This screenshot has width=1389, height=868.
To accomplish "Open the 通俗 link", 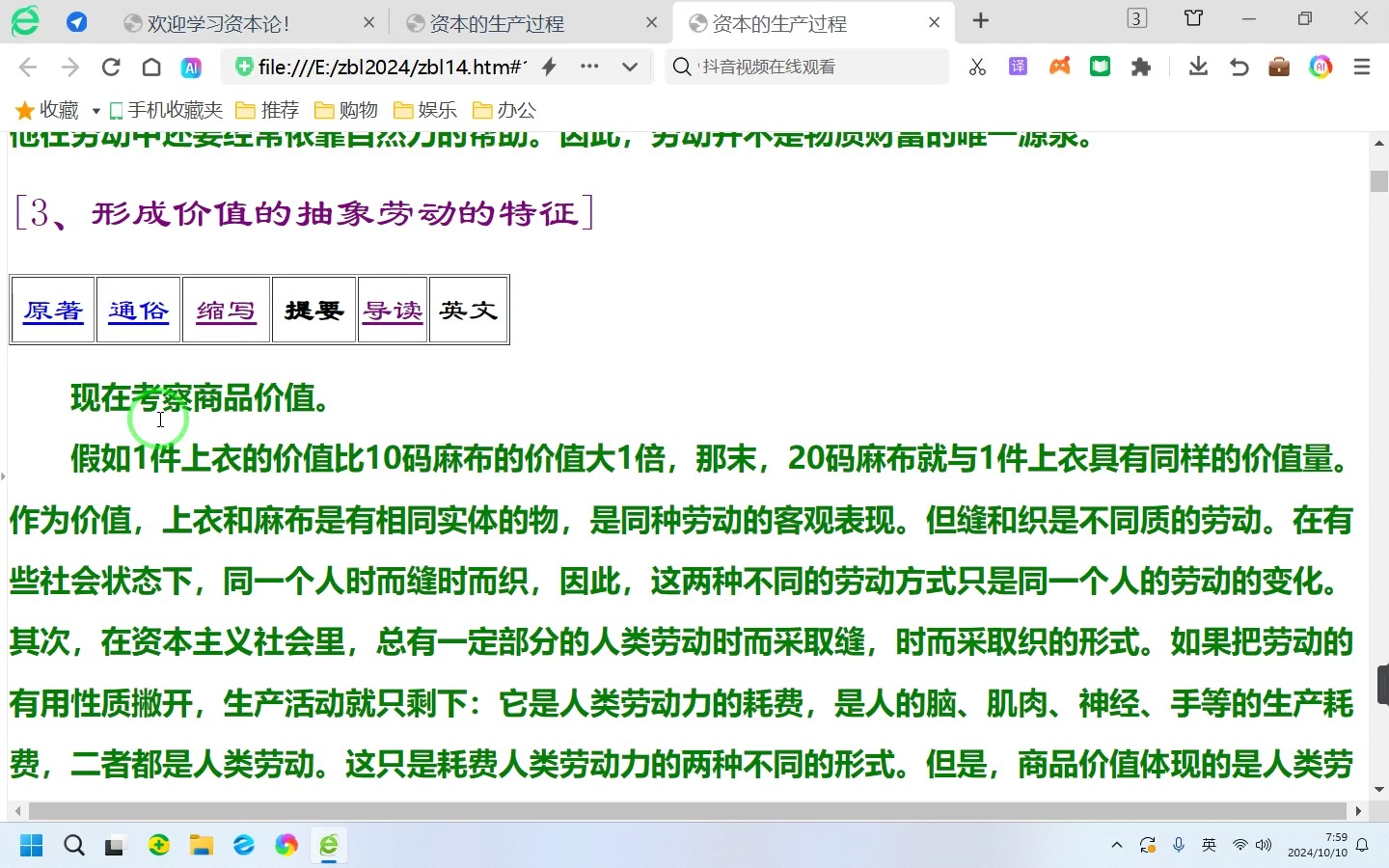I will pyautogui.click(x=139, y=311).
